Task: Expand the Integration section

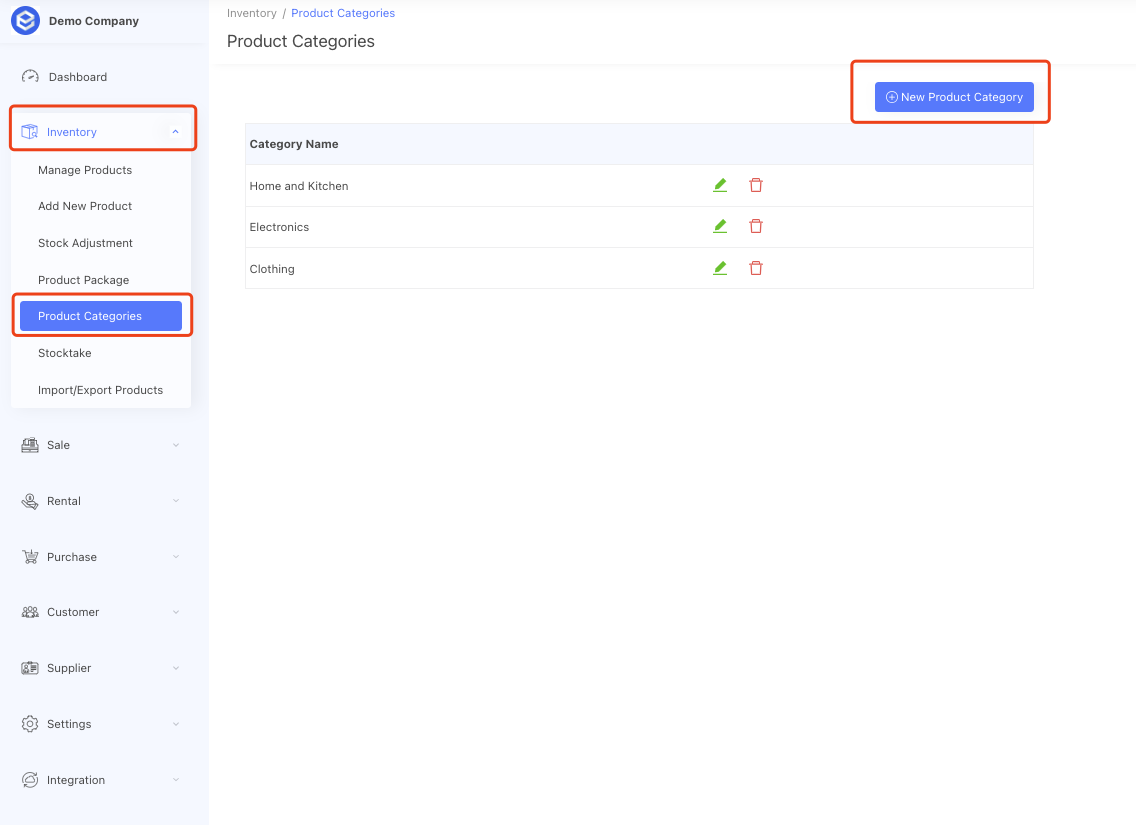Action: 176,779
